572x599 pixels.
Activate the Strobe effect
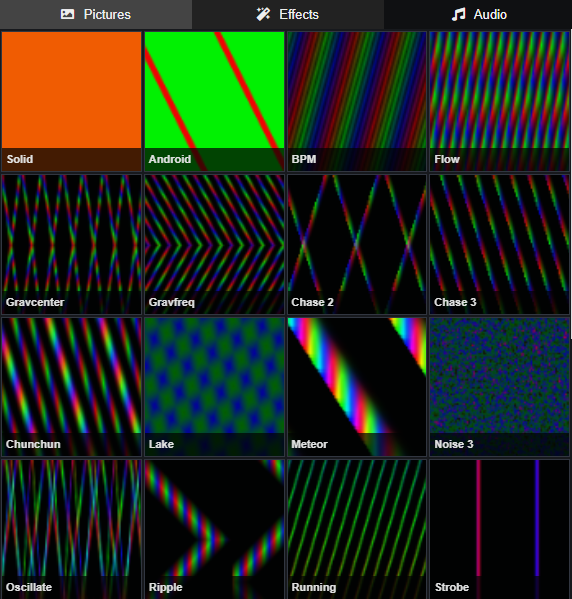pyautogui.click(x=499, y=529)
